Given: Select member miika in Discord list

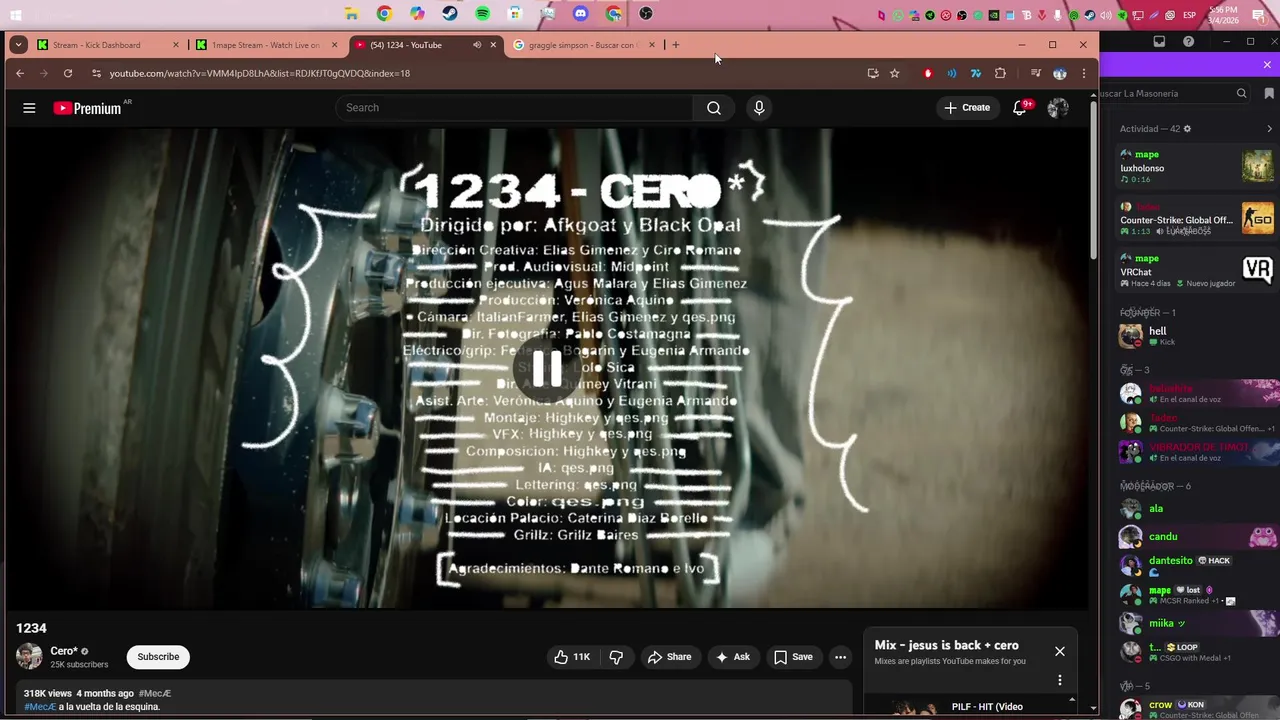Looking at the screenshot, I should tap(1196, 624).
